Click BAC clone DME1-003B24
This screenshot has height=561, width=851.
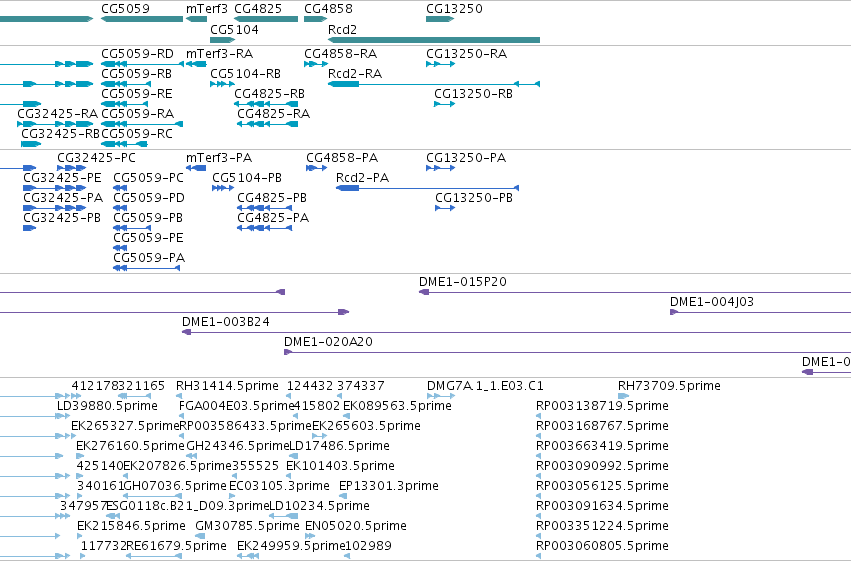(516, 333)
